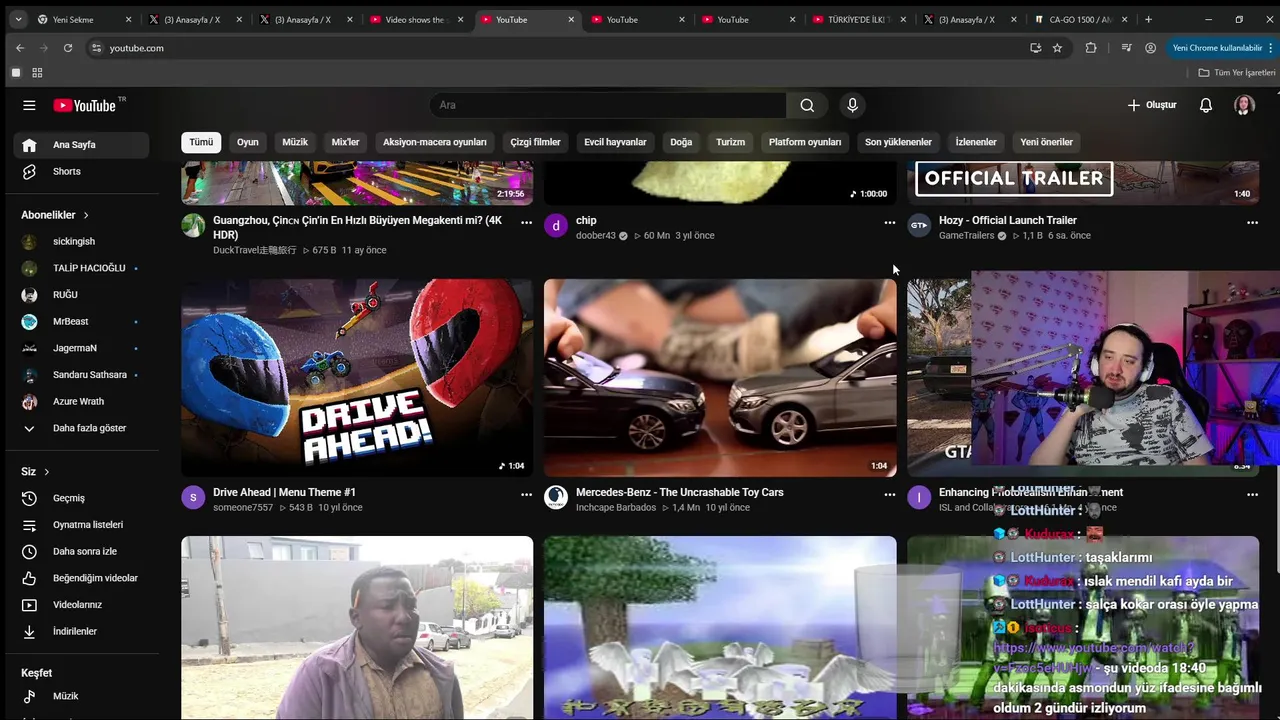Open options menu for Drive Ahead video
This screenshot has width=1280, height=720.
point(526,494)
